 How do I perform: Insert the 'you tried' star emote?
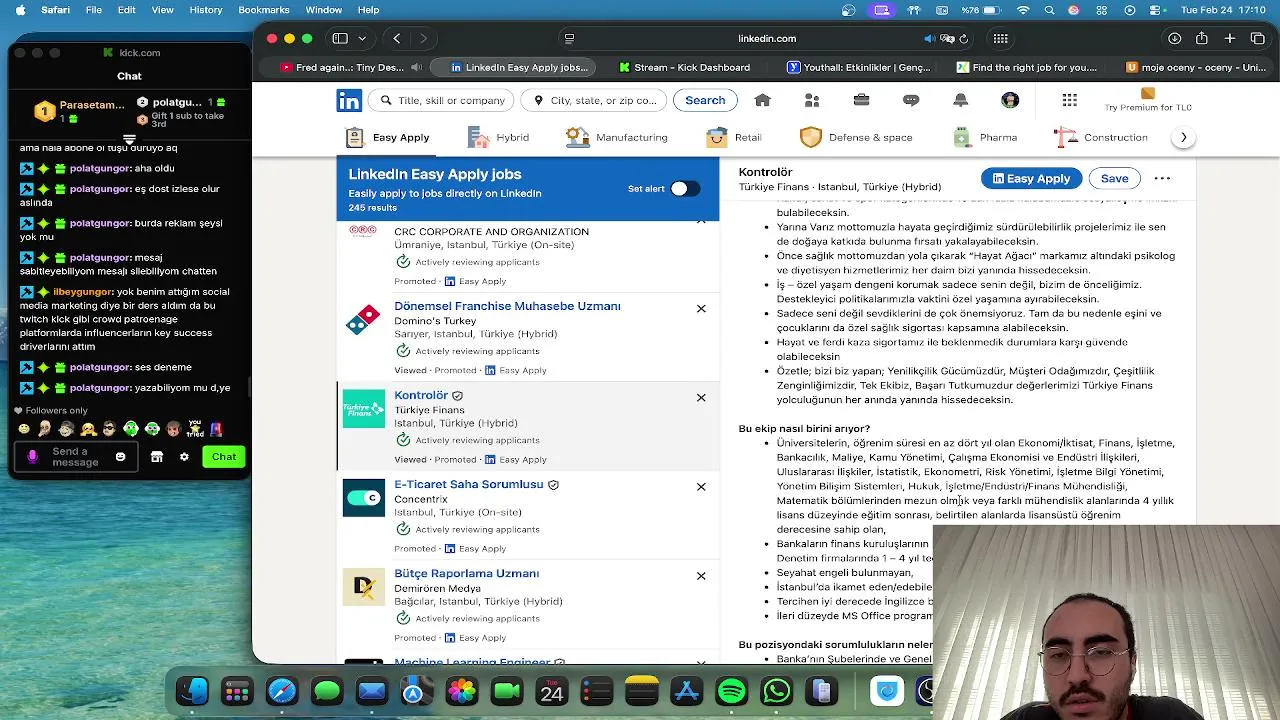tap(195, 429)
